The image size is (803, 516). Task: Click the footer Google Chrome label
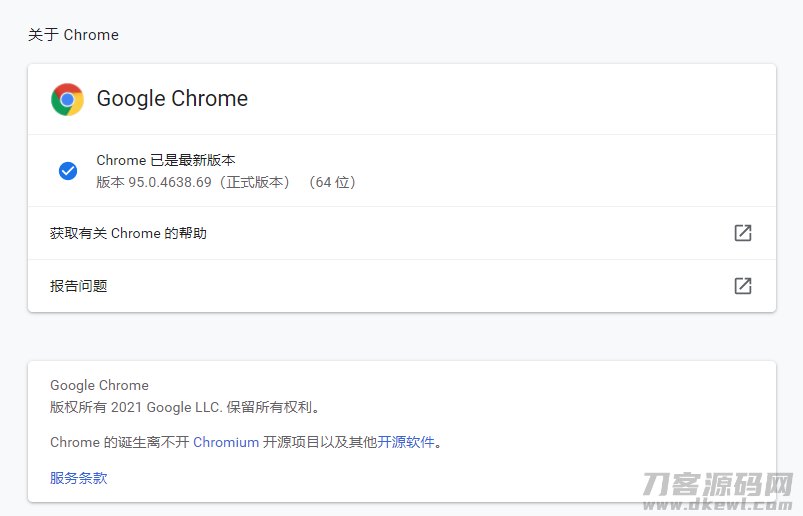coord(99,385)
